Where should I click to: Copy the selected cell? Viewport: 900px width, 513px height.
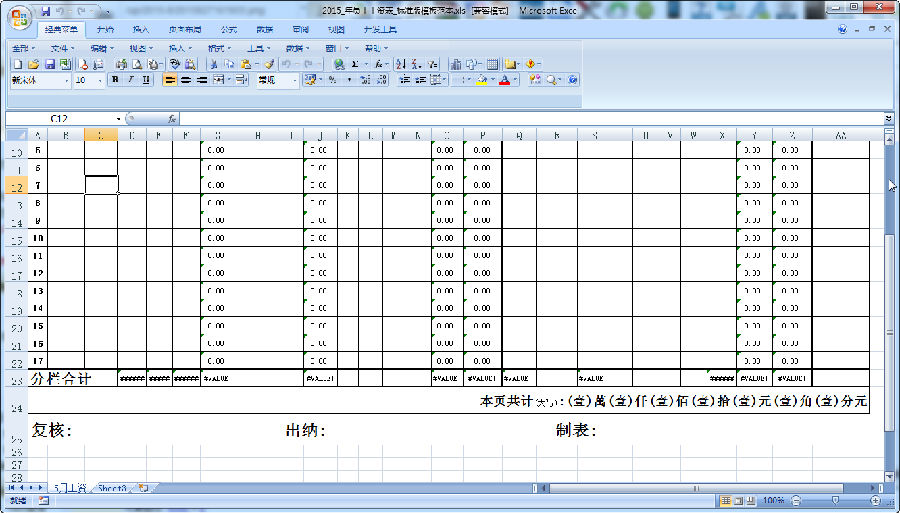click(x=230, y=64)
